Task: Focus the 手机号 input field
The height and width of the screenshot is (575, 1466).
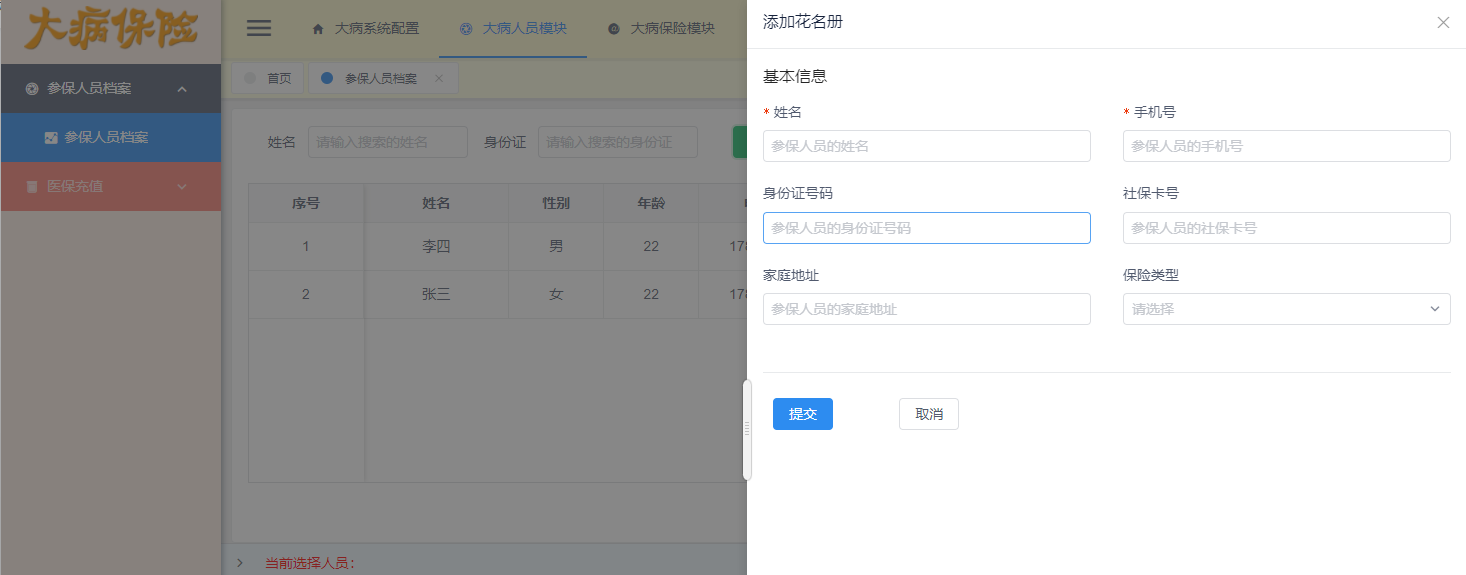Action: point(1286,146)
